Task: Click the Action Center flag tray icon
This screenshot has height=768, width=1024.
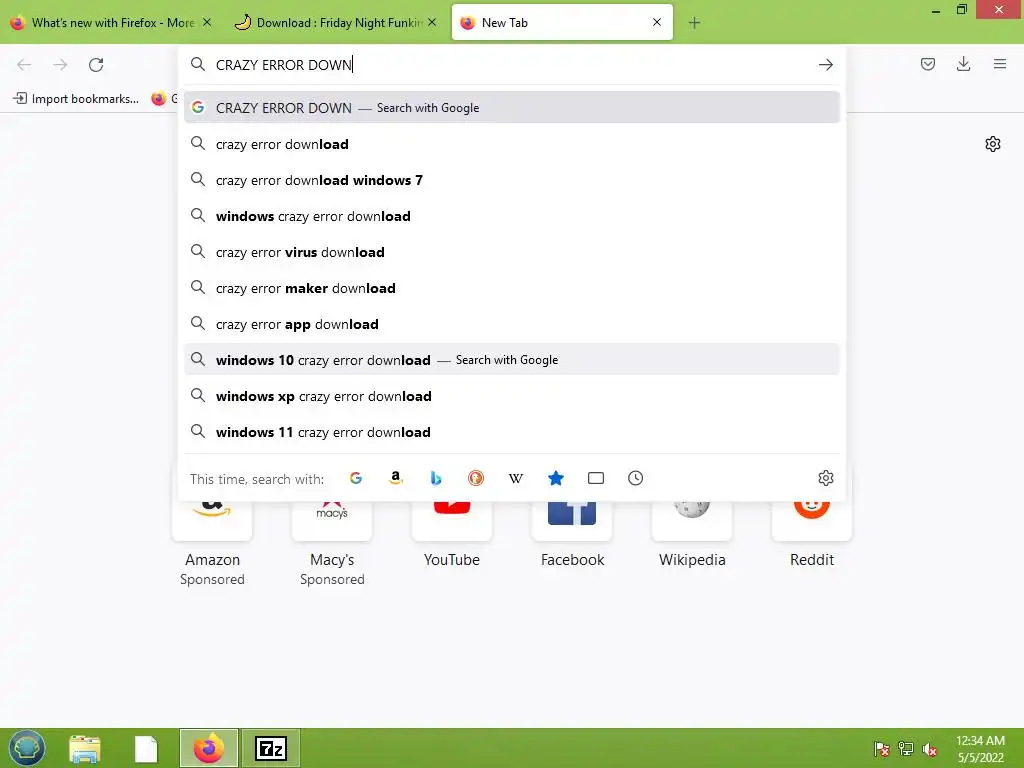Action: pyautogui.click(x=882, y=749)
